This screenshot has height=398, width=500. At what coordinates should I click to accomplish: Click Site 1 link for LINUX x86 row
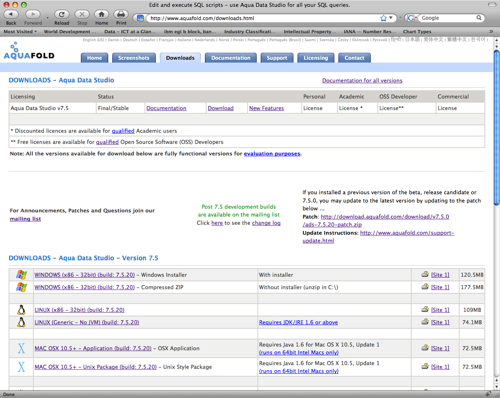(x=440, y=310)
